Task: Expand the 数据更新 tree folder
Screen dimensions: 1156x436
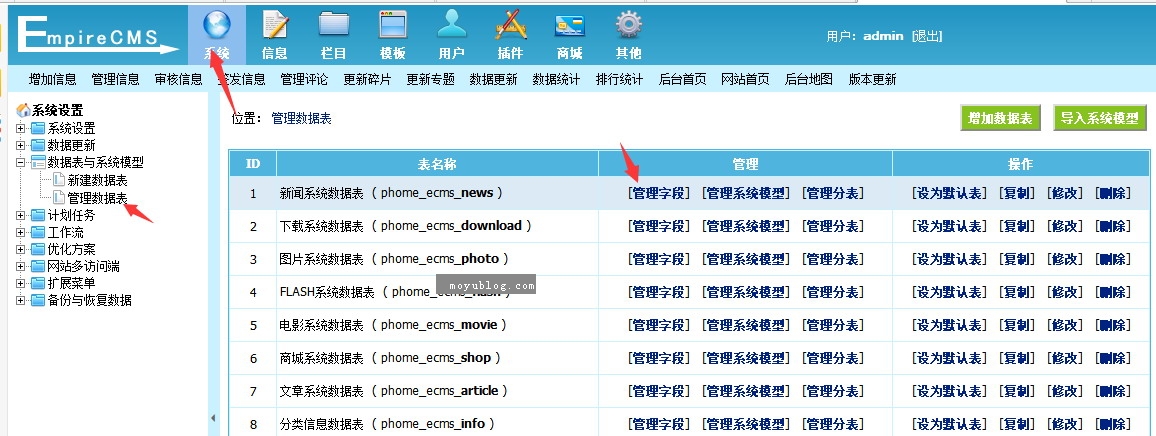Action: (21, 145)
